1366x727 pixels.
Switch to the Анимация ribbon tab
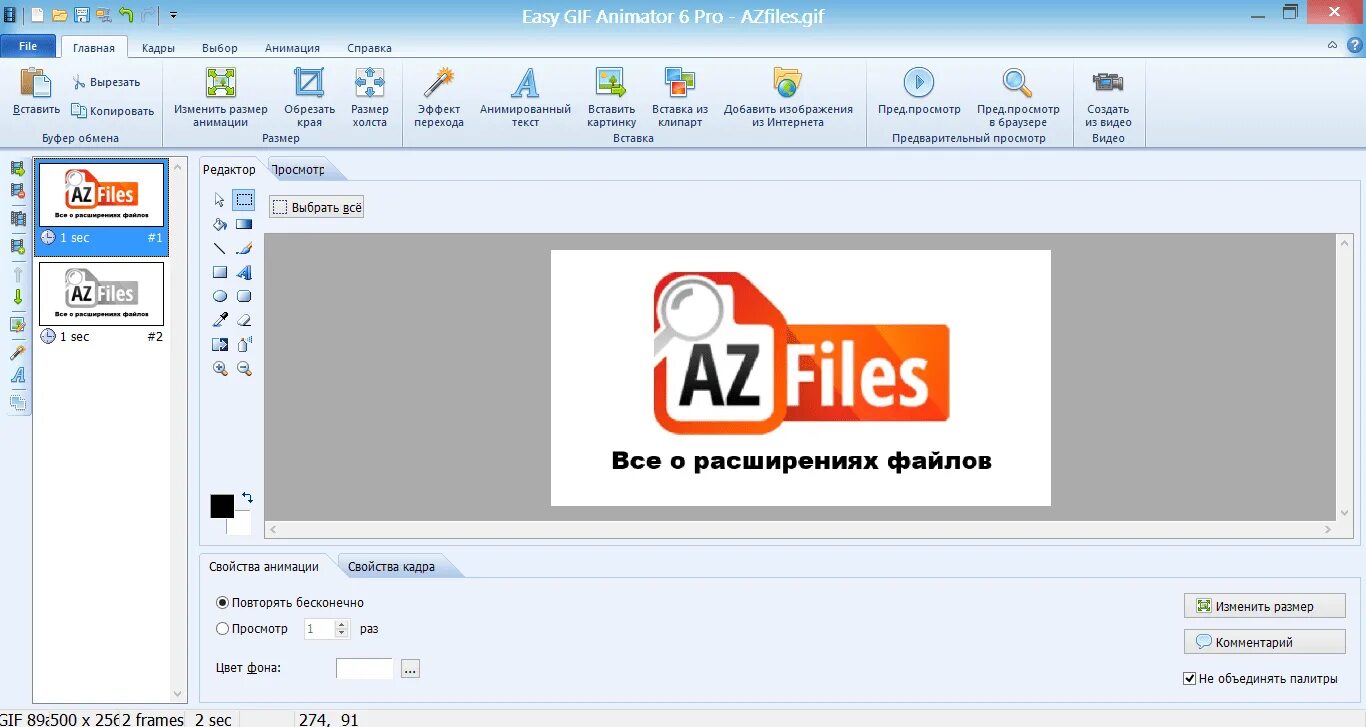(292, 48)
